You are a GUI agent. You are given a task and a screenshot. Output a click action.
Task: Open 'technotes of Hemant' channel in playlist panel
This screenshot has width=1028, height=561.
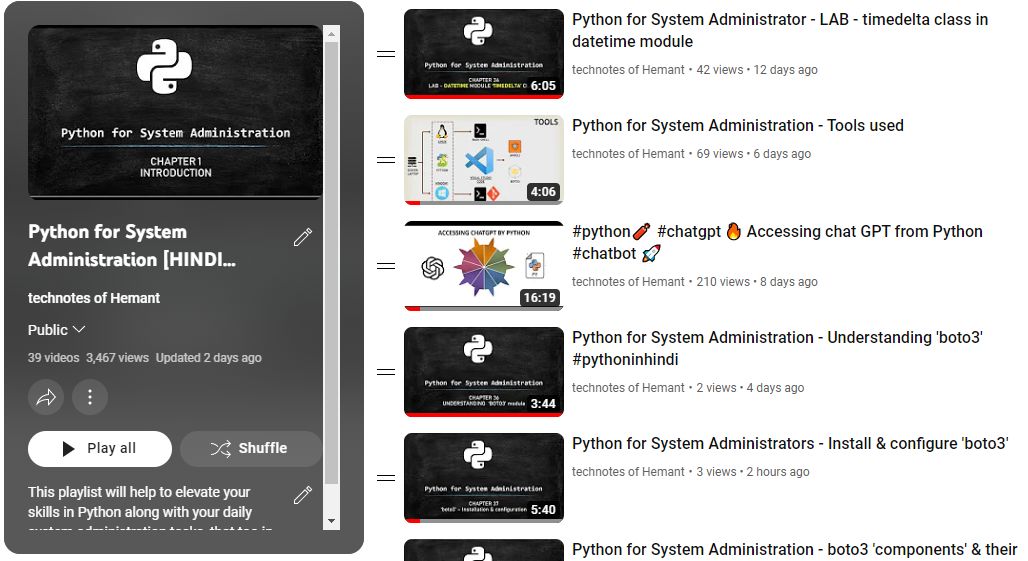(94, 298)
